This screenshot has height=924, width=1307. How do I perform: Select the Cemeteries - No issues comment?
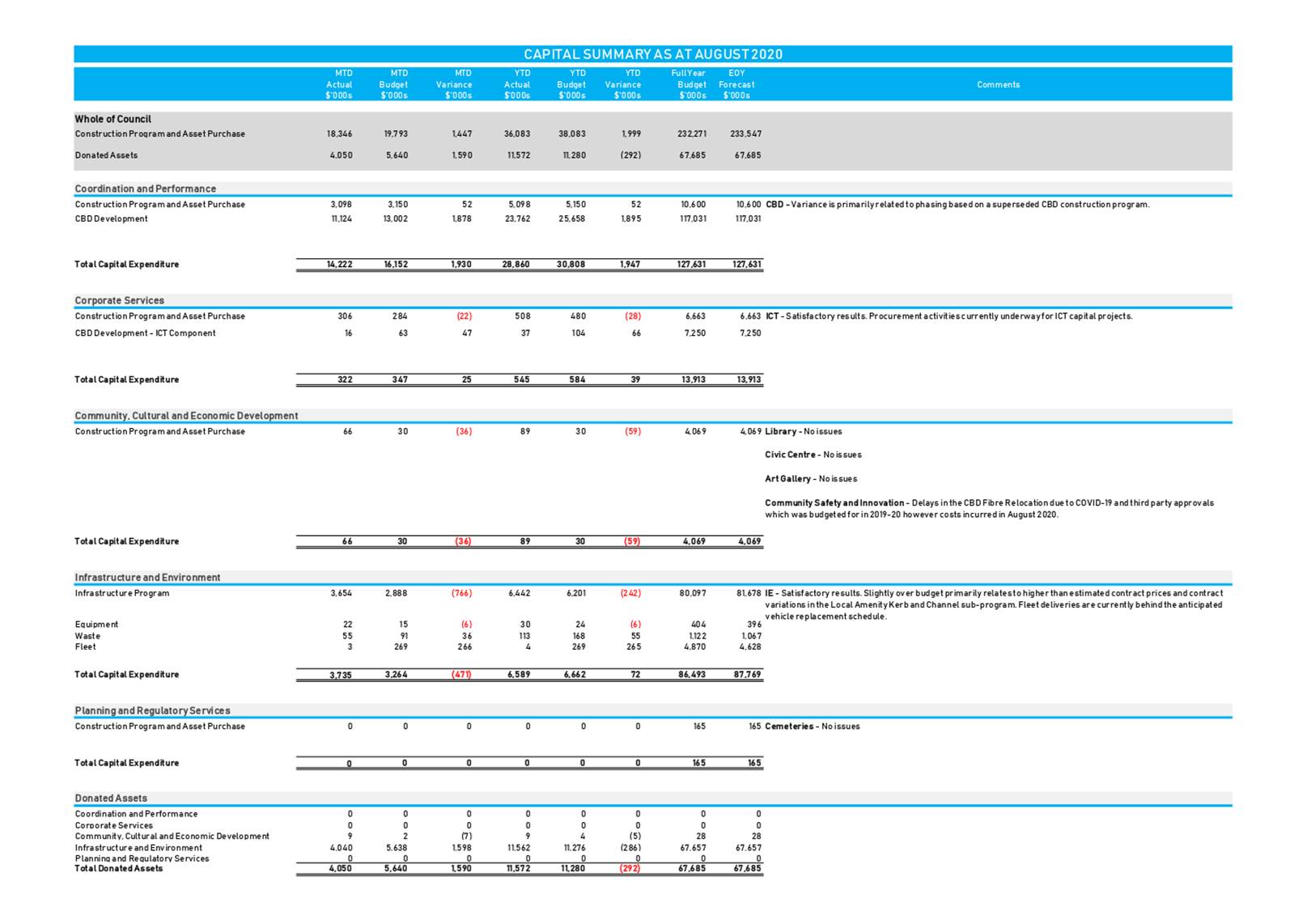812,727
